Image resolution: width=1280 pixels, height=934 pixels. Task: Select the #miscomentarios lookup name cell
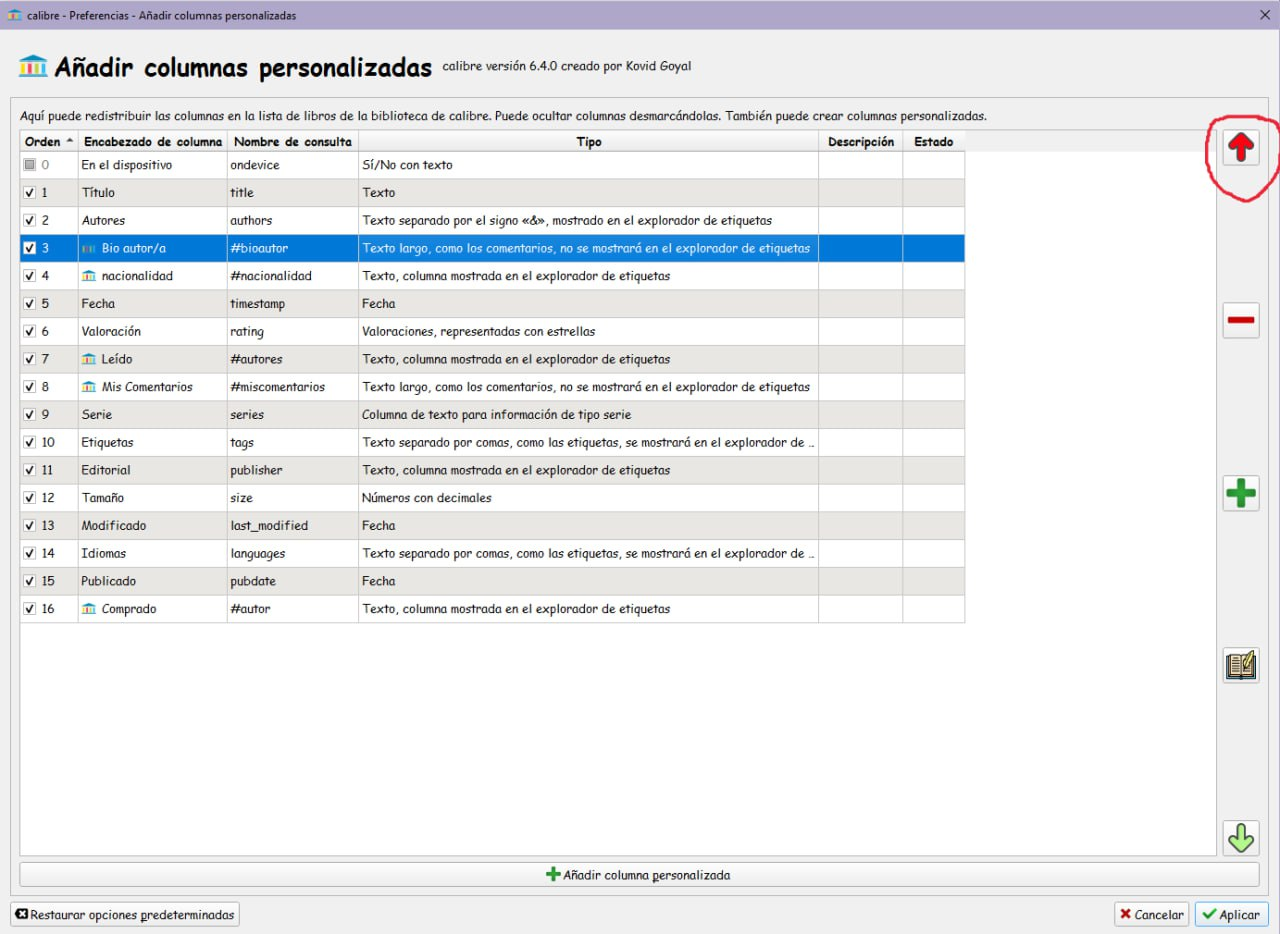pyautogui.click(x=293, y=387)
